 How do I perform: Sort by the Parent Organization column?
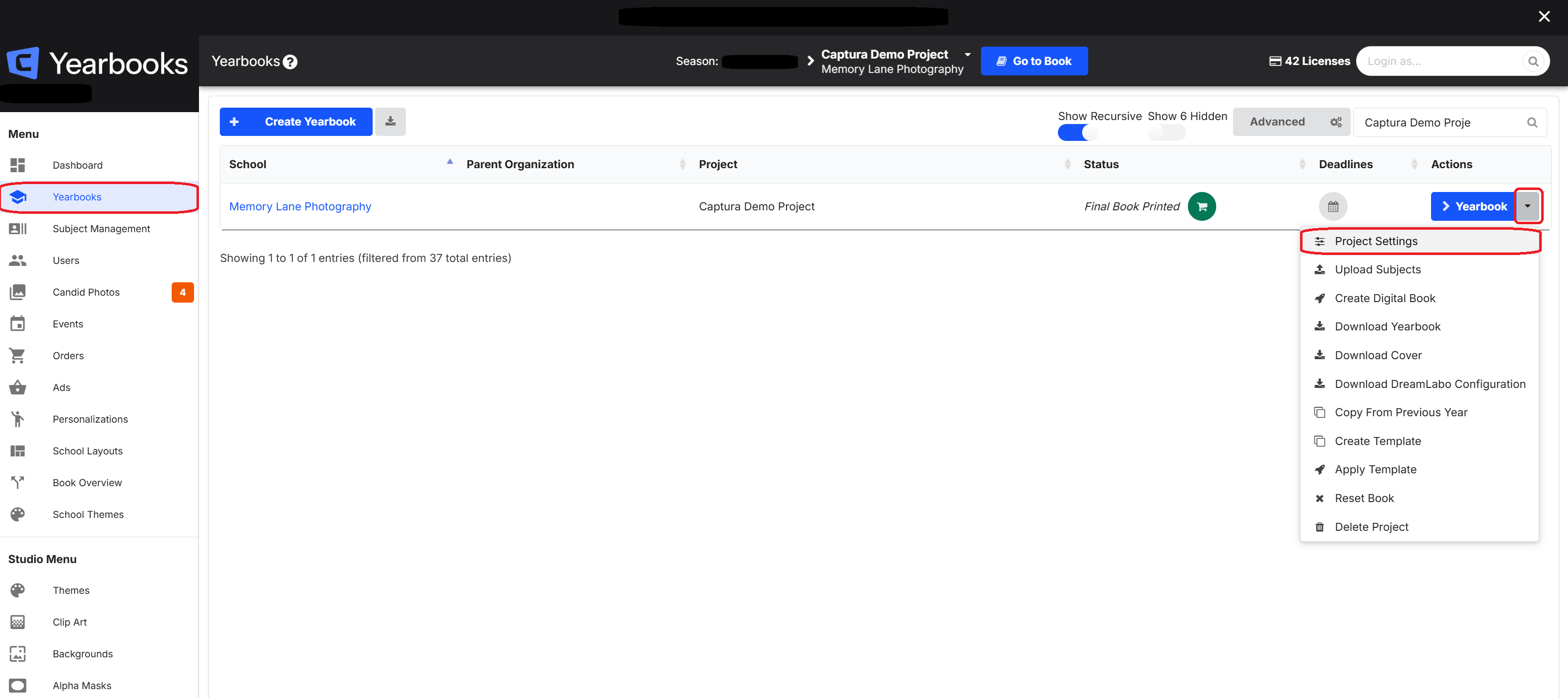575,164
